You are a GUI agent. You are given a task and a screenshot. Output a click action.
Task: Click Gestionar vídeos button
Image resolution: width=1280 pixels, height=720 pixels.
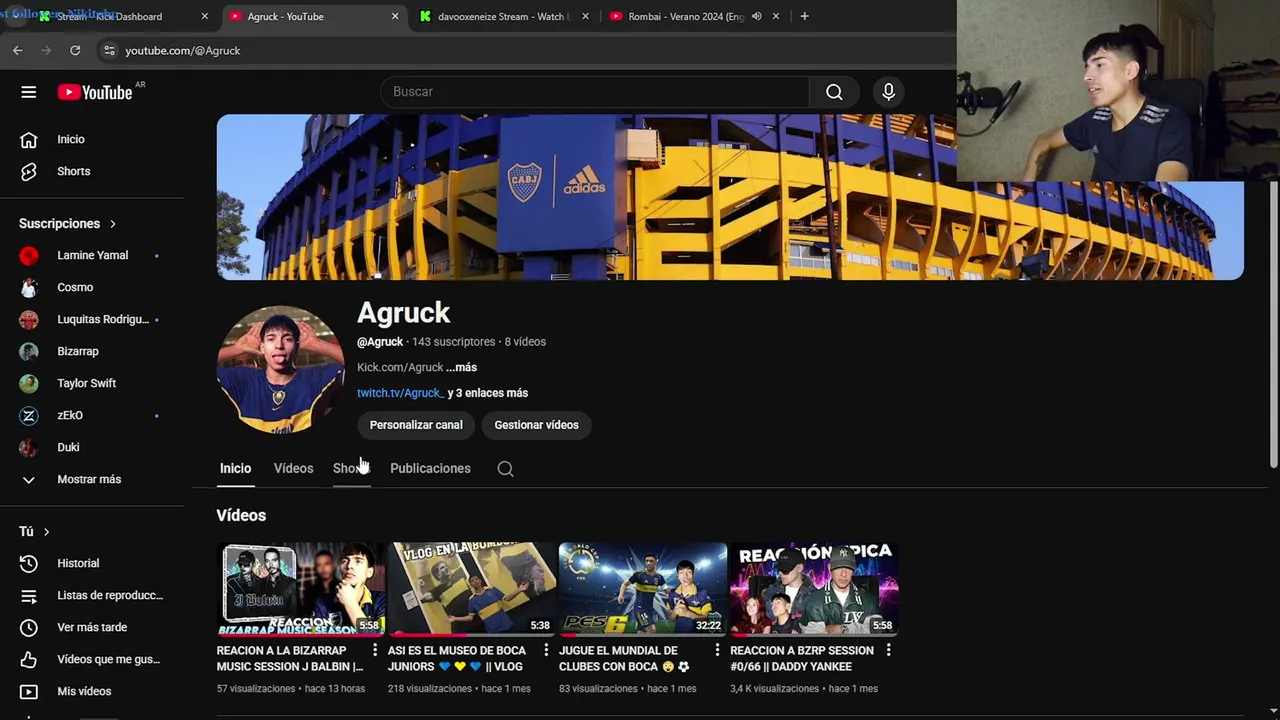[536, 425]
